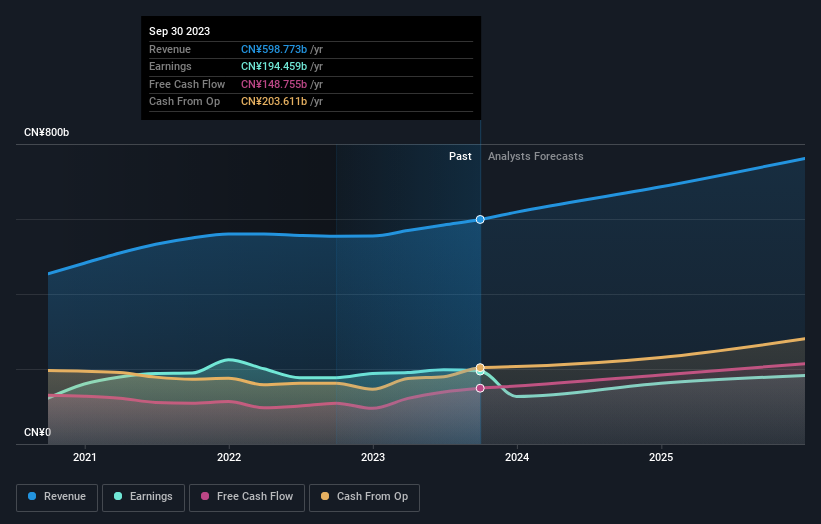Toggle the Free Cash Flow legend button
Image resolution: width=821 pixels, height=524 pixels.
(x=247, y=497)
